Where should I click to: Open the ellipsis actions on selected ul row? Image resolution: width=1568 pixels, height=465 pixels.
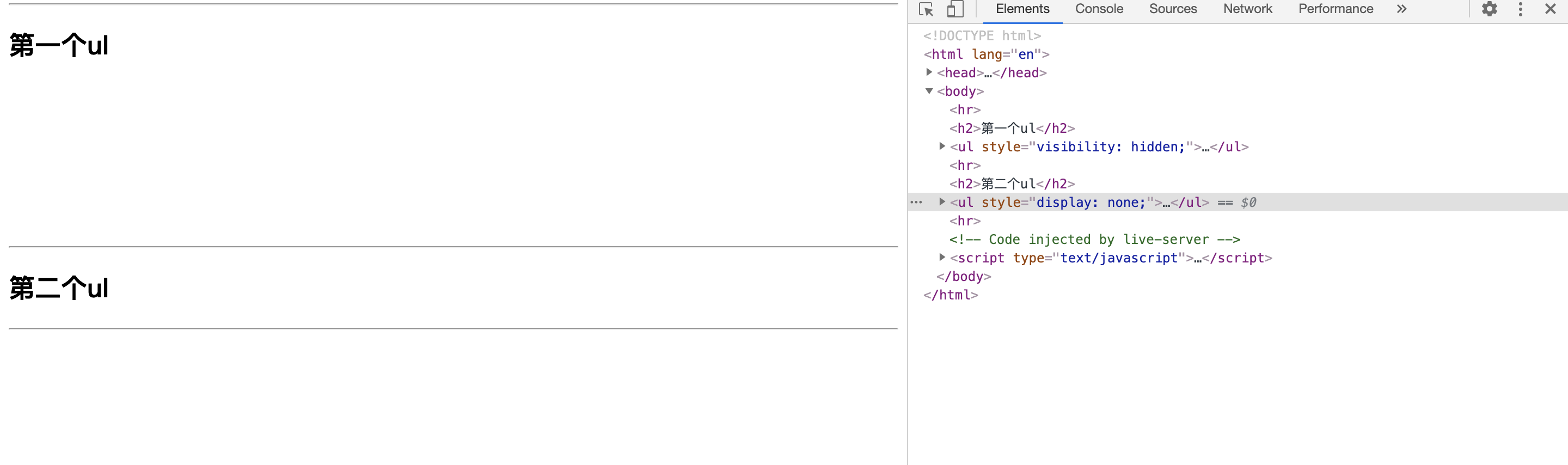point(916,202)
